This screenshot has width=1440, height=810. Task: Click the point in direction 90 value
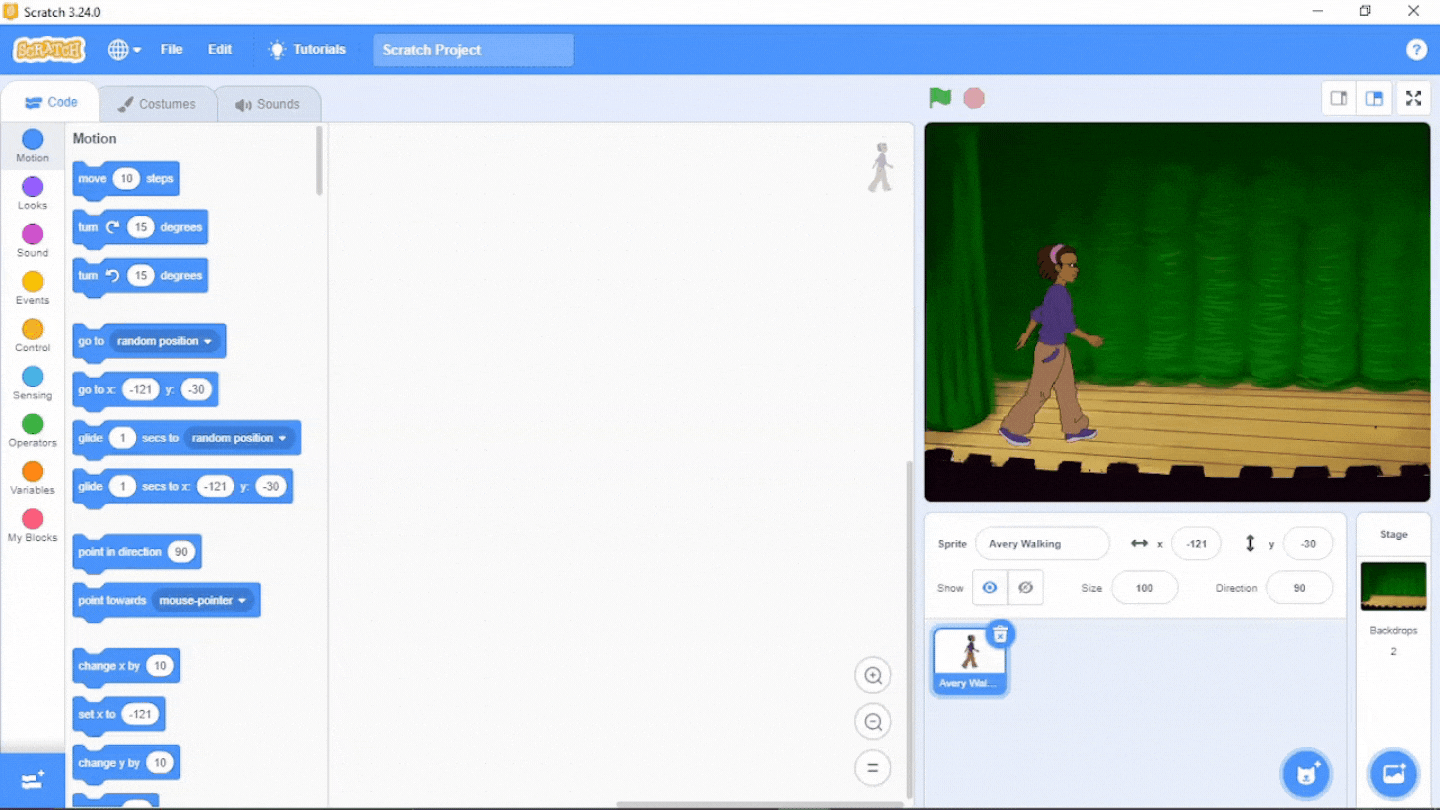coord(181,552)
